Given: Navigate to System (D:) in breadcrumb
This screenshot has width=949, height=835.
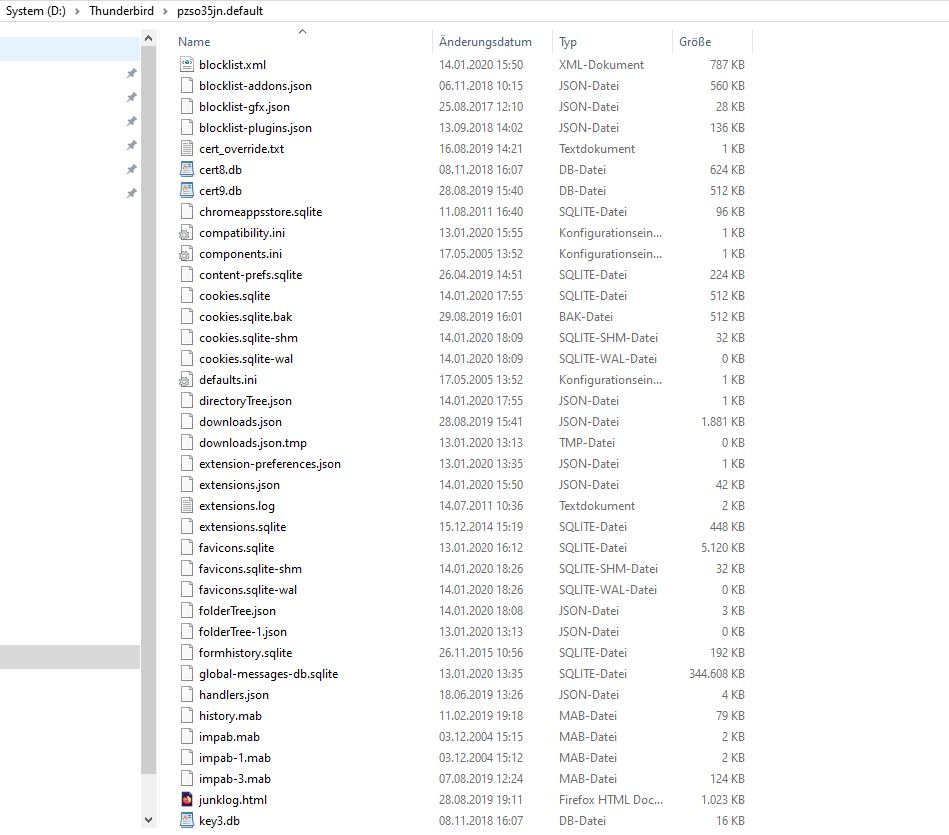Looking at the screenshot, I should [x=36, y=11].
